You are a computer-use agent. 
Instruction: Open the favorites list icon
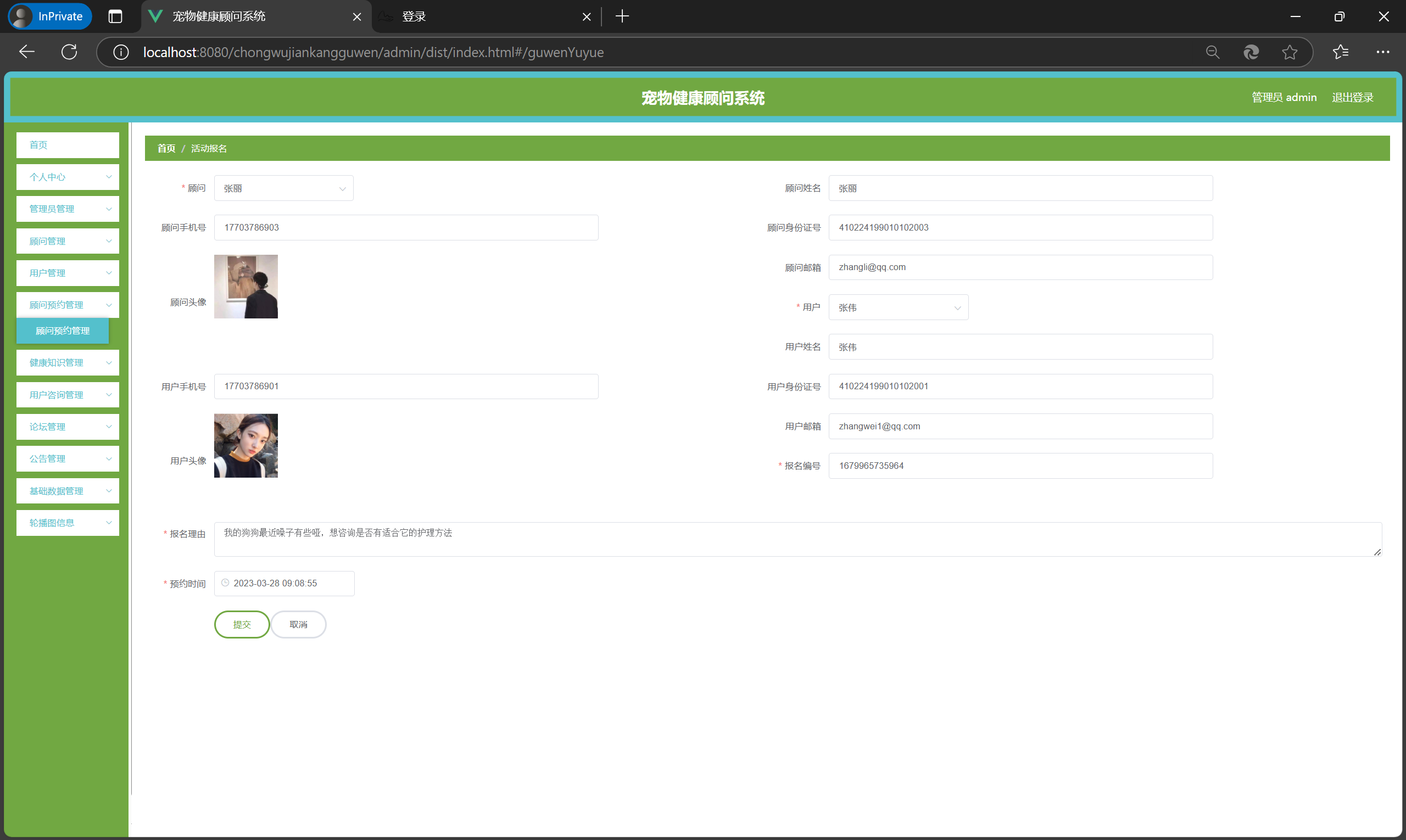click(x=1340, y=52)
